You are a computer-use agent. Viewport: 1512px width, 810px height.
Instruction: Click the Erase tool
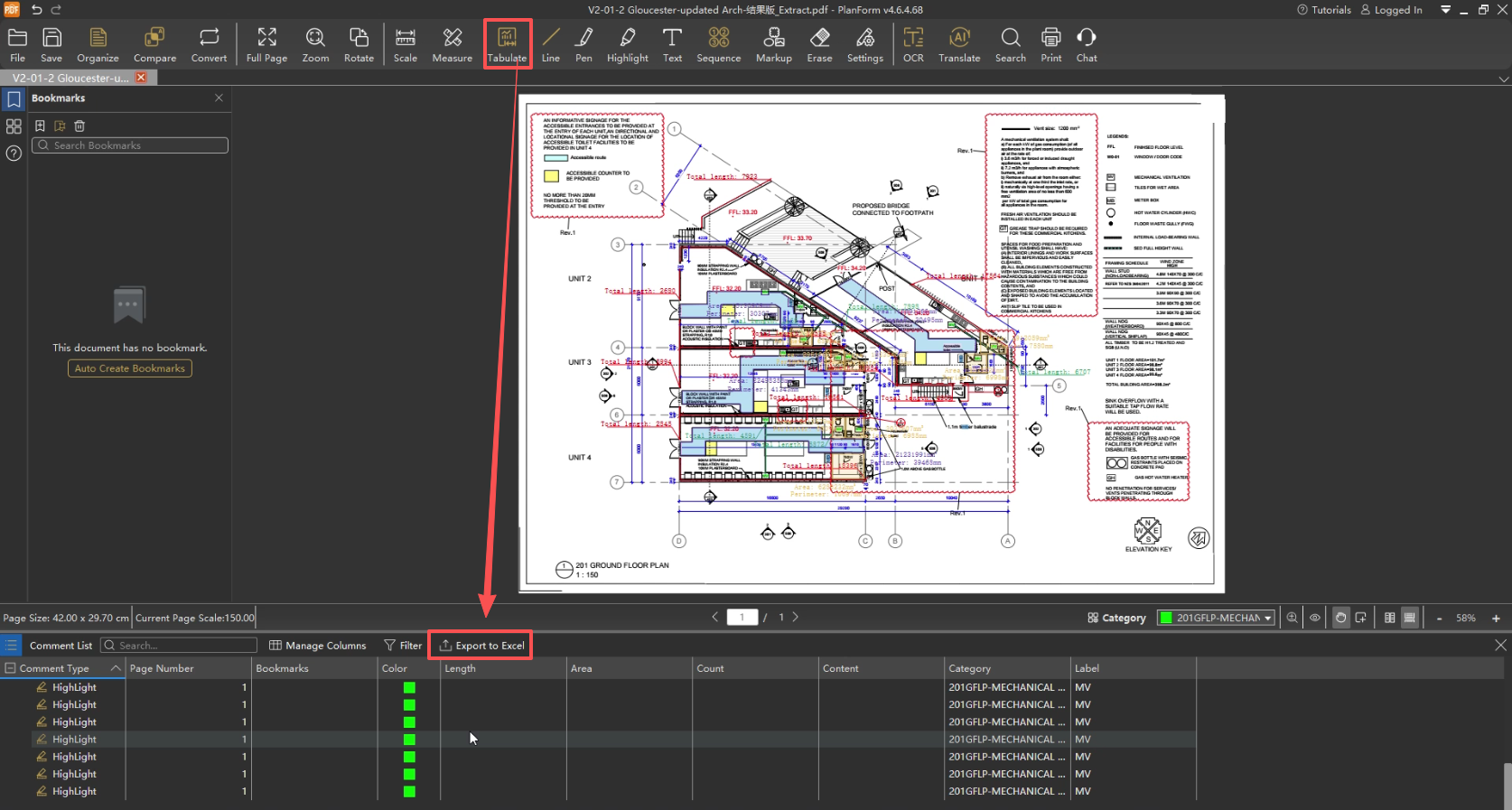point(819,44)
